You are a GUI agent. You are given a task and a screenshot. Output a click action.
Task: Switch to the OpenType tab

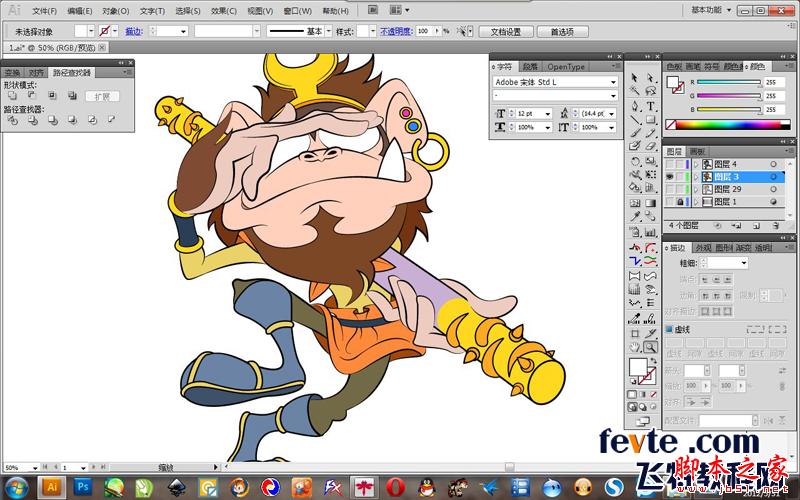(x=566, y=67)
